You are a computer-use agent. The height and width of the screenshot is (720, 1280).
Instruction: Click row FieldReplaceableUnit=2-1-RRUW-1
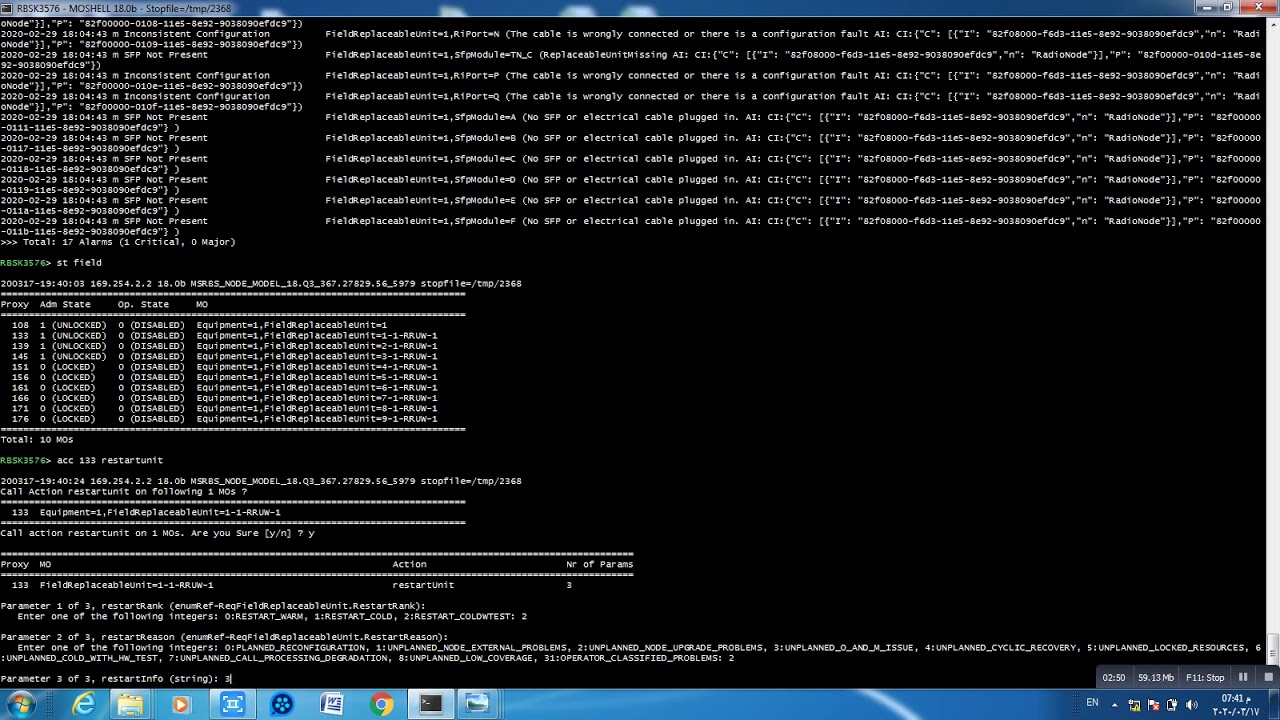tap(218, 346)
